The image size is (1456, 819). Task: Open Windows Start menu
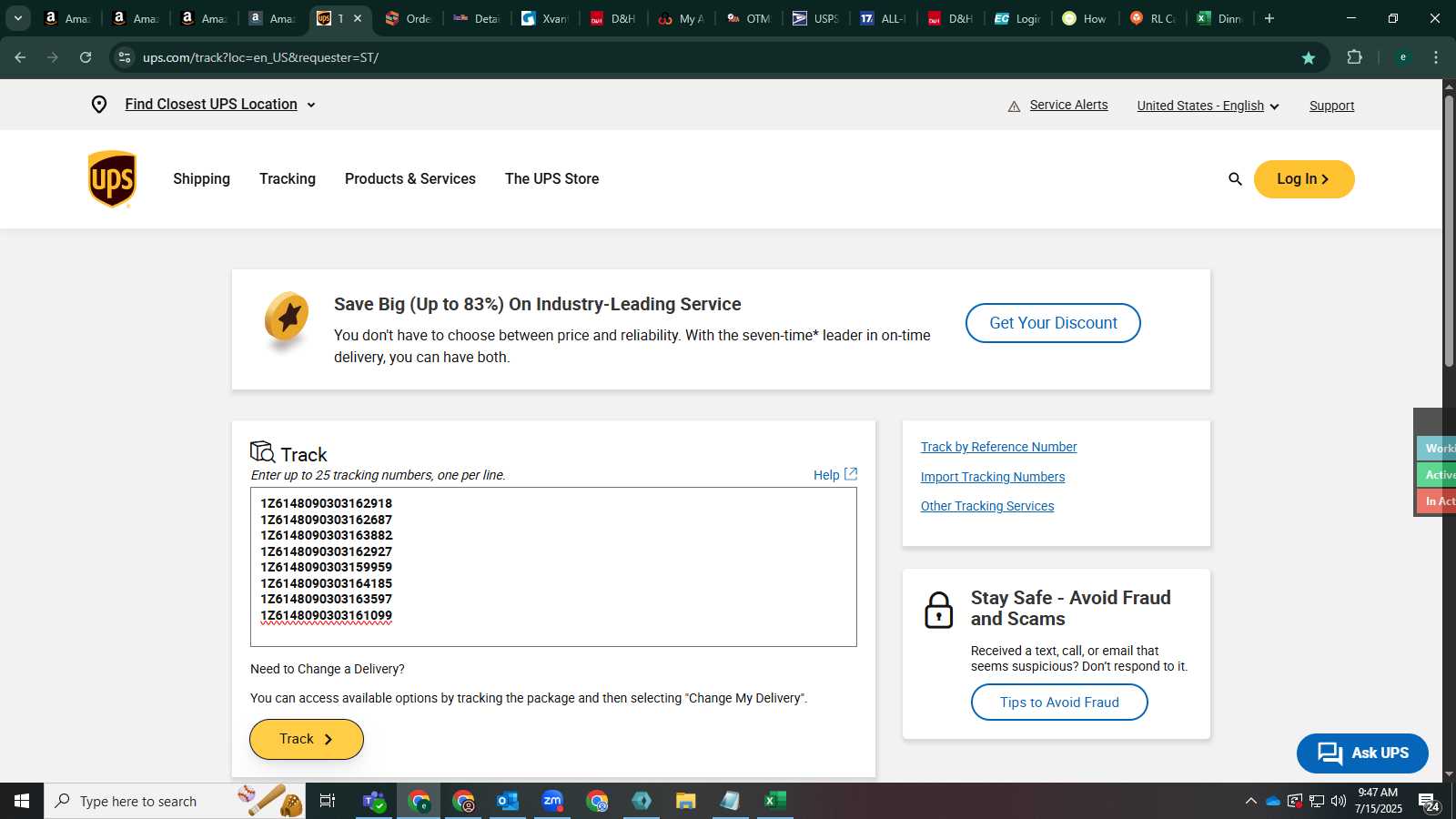[x=22, y=801]
